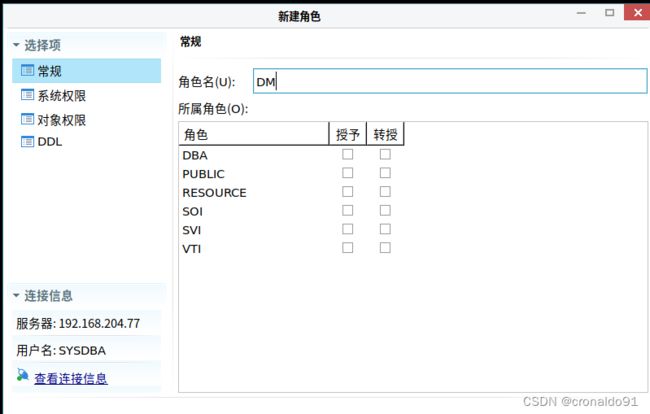Viewport: 650px width, 414px height.
Task: Check 转授 for the RESOURCE role
Action: click(385, 191)
